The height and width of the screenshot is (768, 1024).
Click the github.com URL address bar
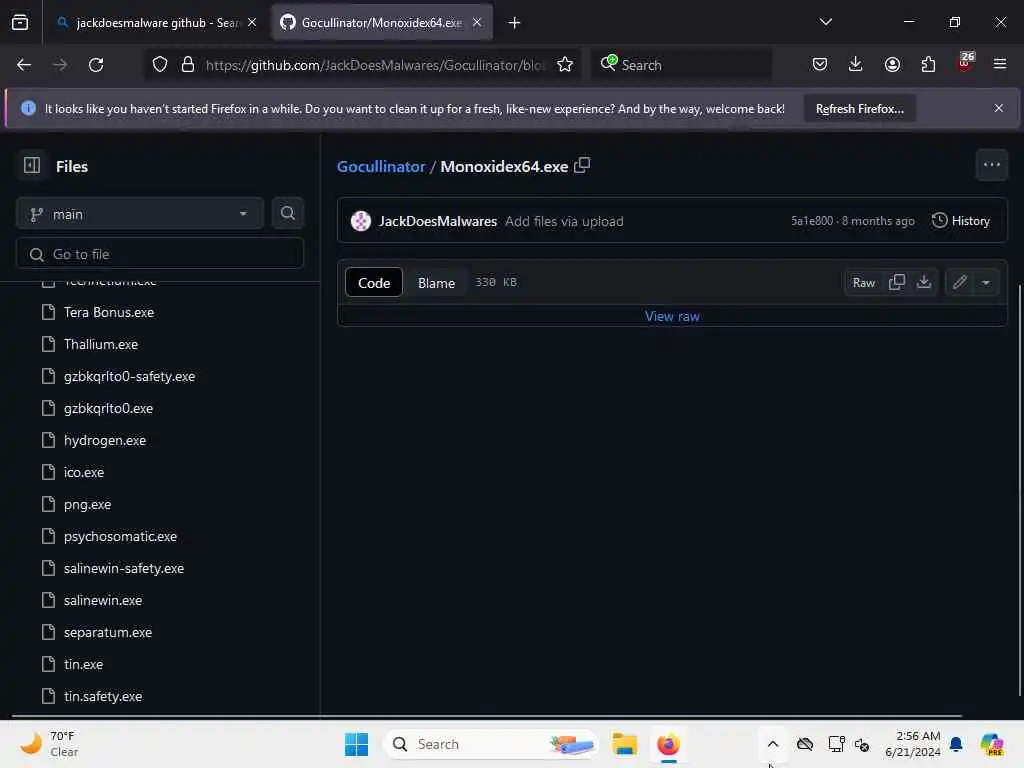coord(375,65)
